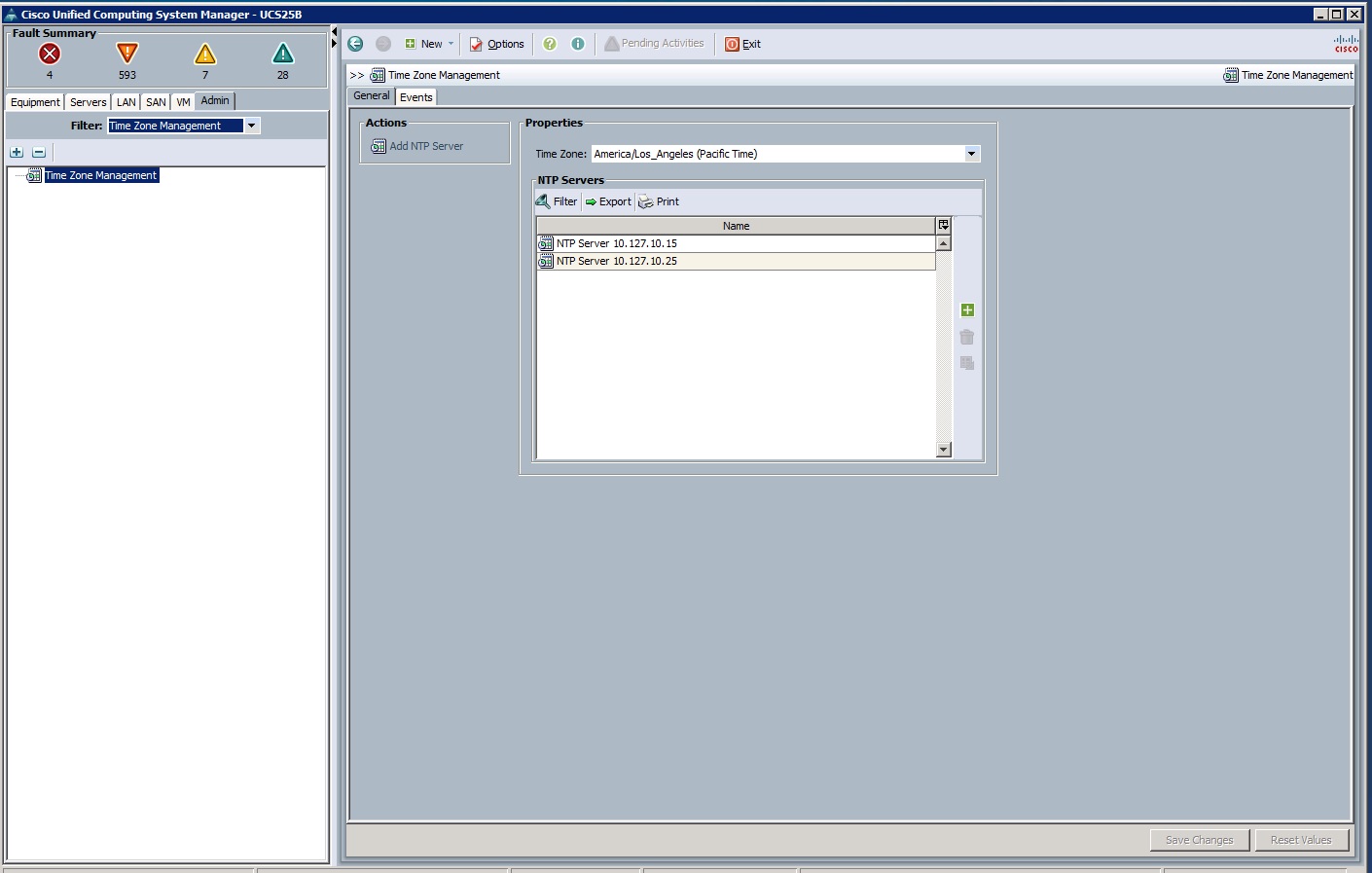Select the Admin tab
The image size is (1372, 873).
pos(215,100)
